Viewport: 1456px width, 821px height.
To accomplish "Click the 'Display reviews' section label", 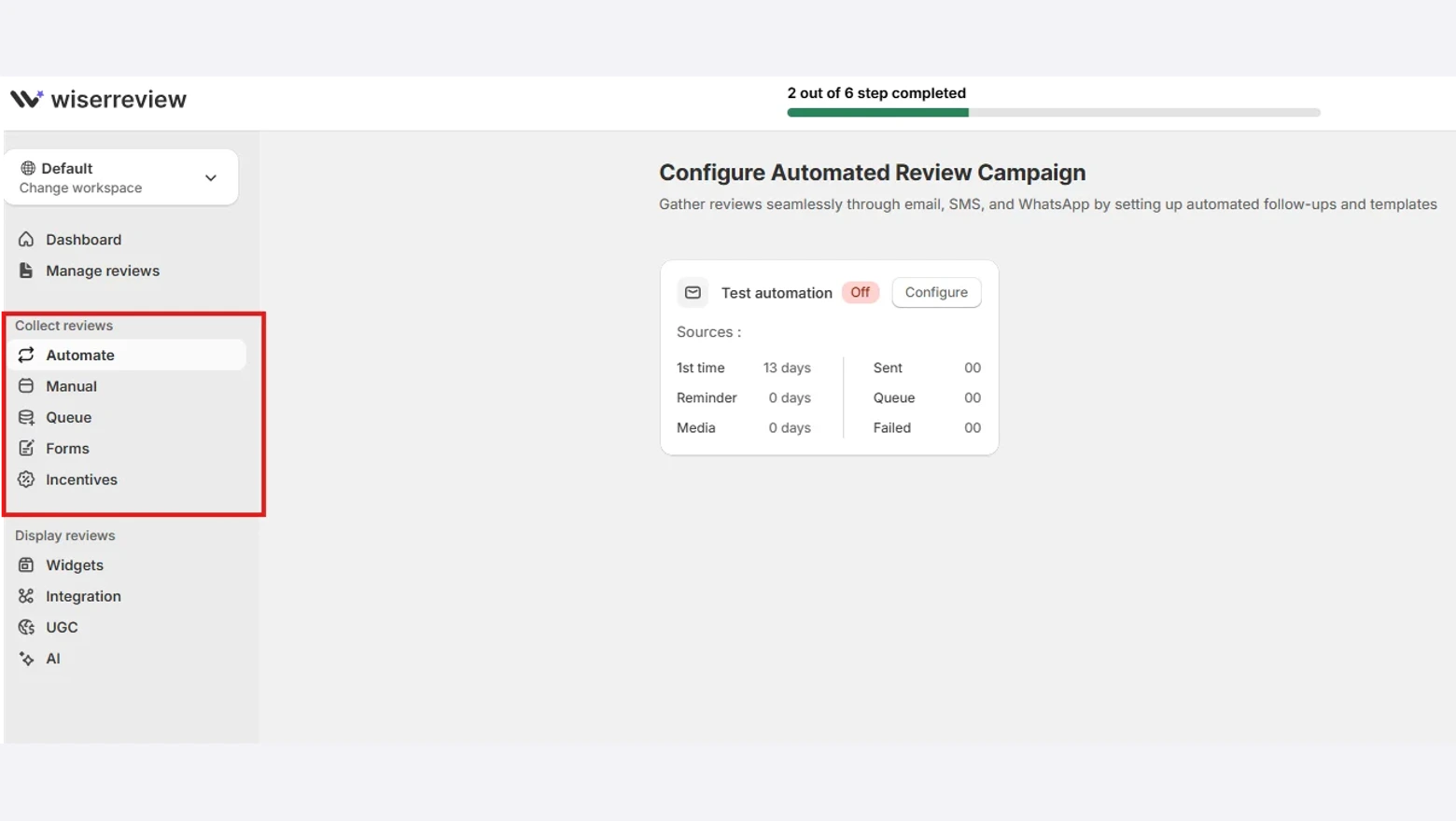I will click(64, 536).
